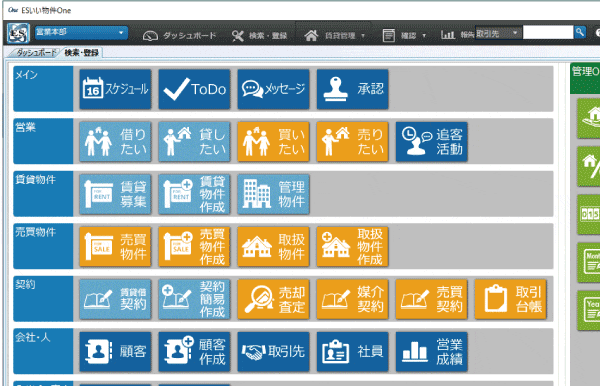Create a new customer with 顧客作成
Image resolution: width=600 pixels, height=386 pixels.
tap(194, 352)
